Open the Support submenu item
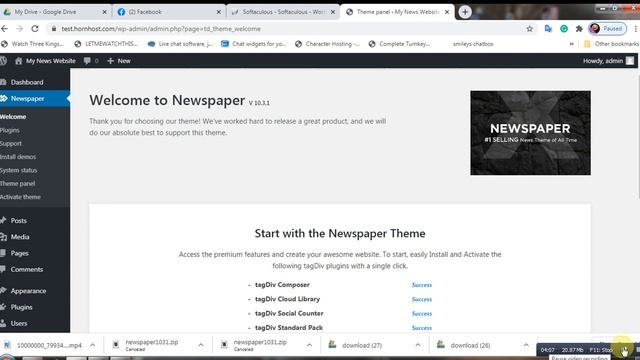640x360 pixels. (11, 144)
